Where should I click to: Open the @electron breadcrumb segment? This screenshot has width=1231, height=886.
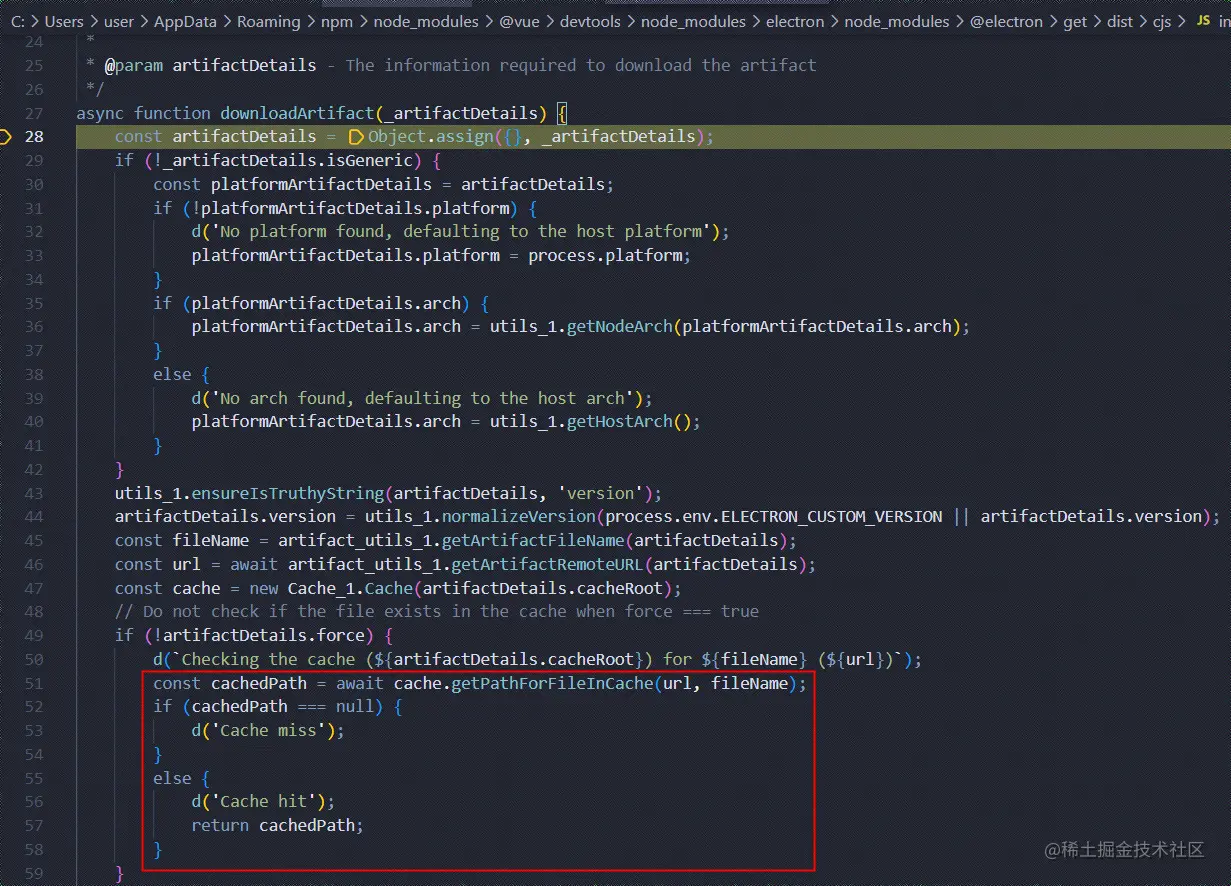tap(1007, 21)
